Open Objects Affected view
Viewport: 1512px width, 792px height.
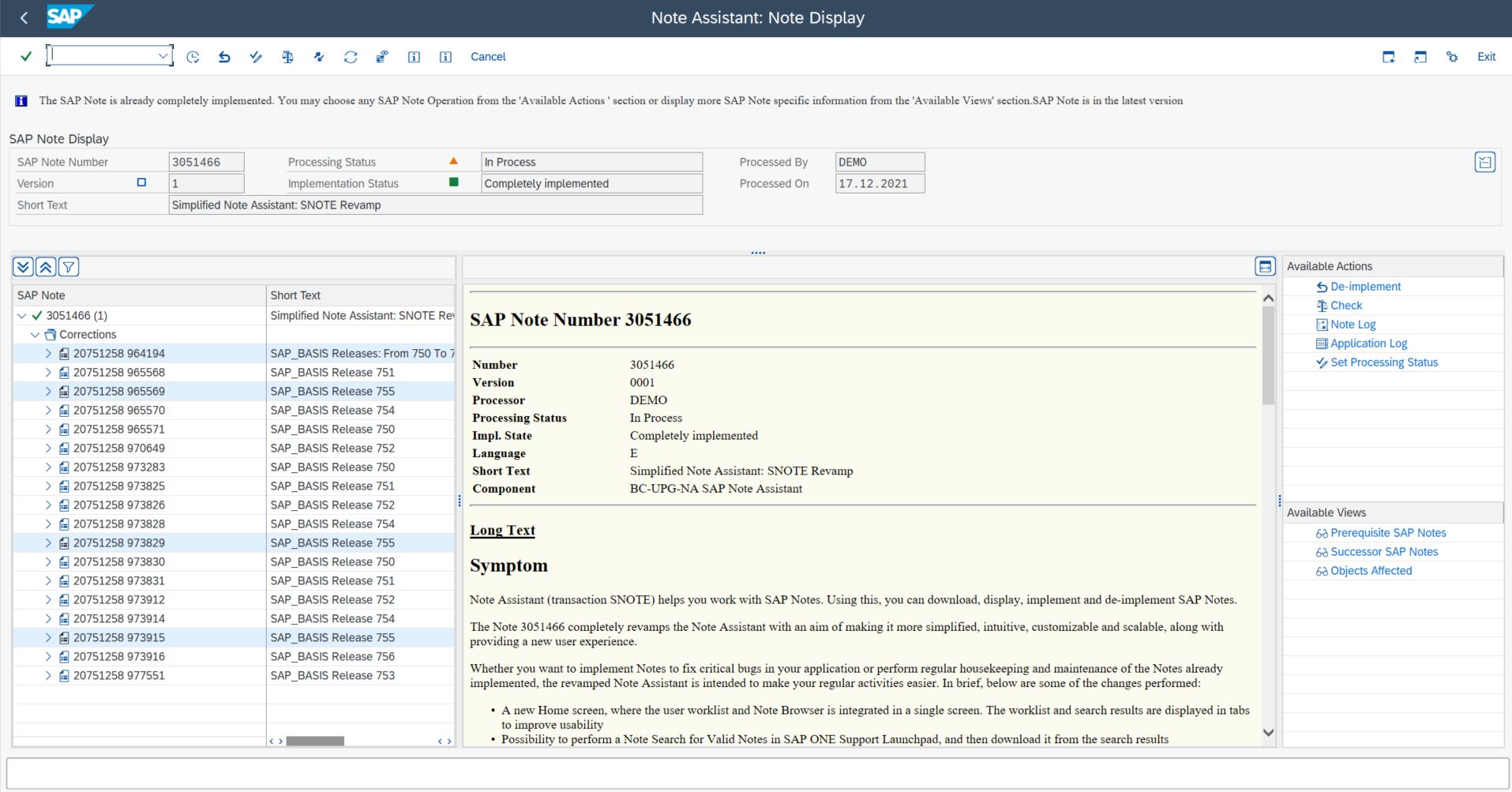click(1371, 571)
